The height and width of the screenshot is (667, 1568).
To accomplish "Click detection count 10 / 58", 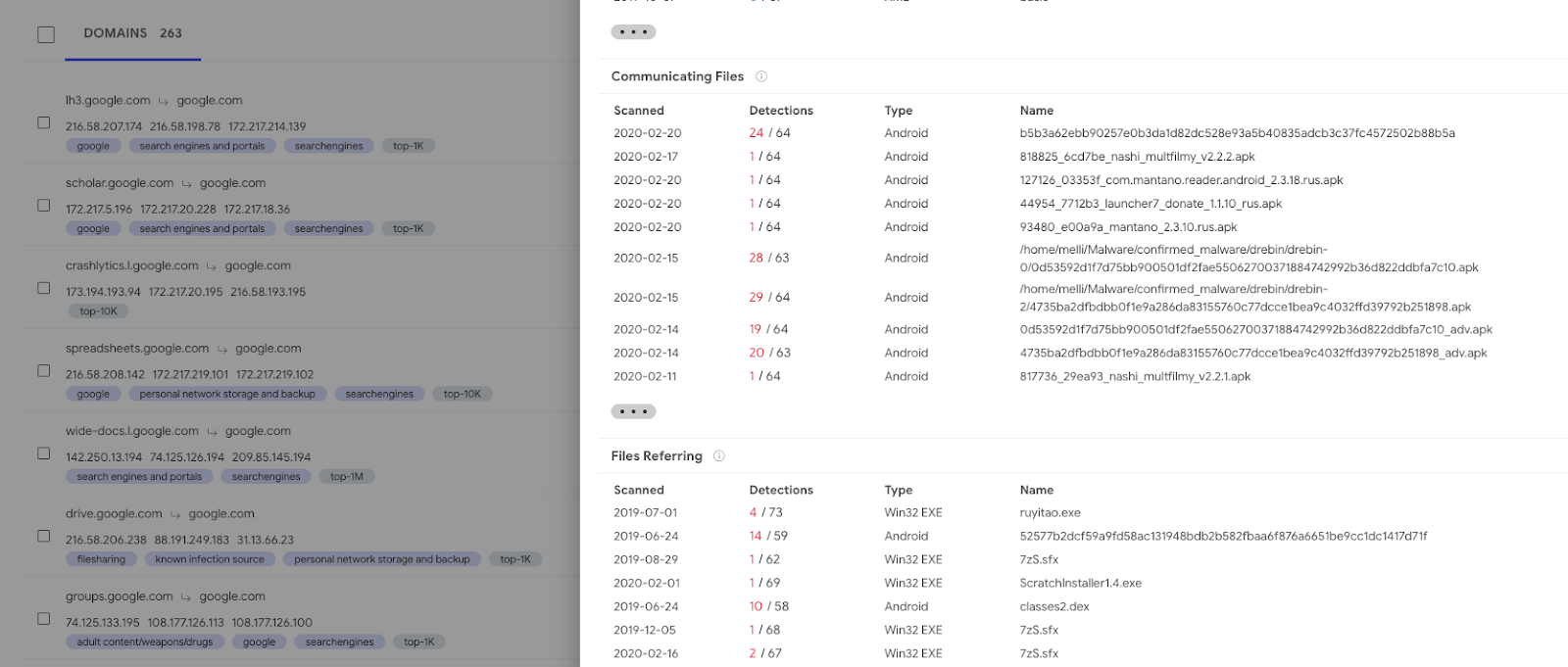I will coord(768,607).
